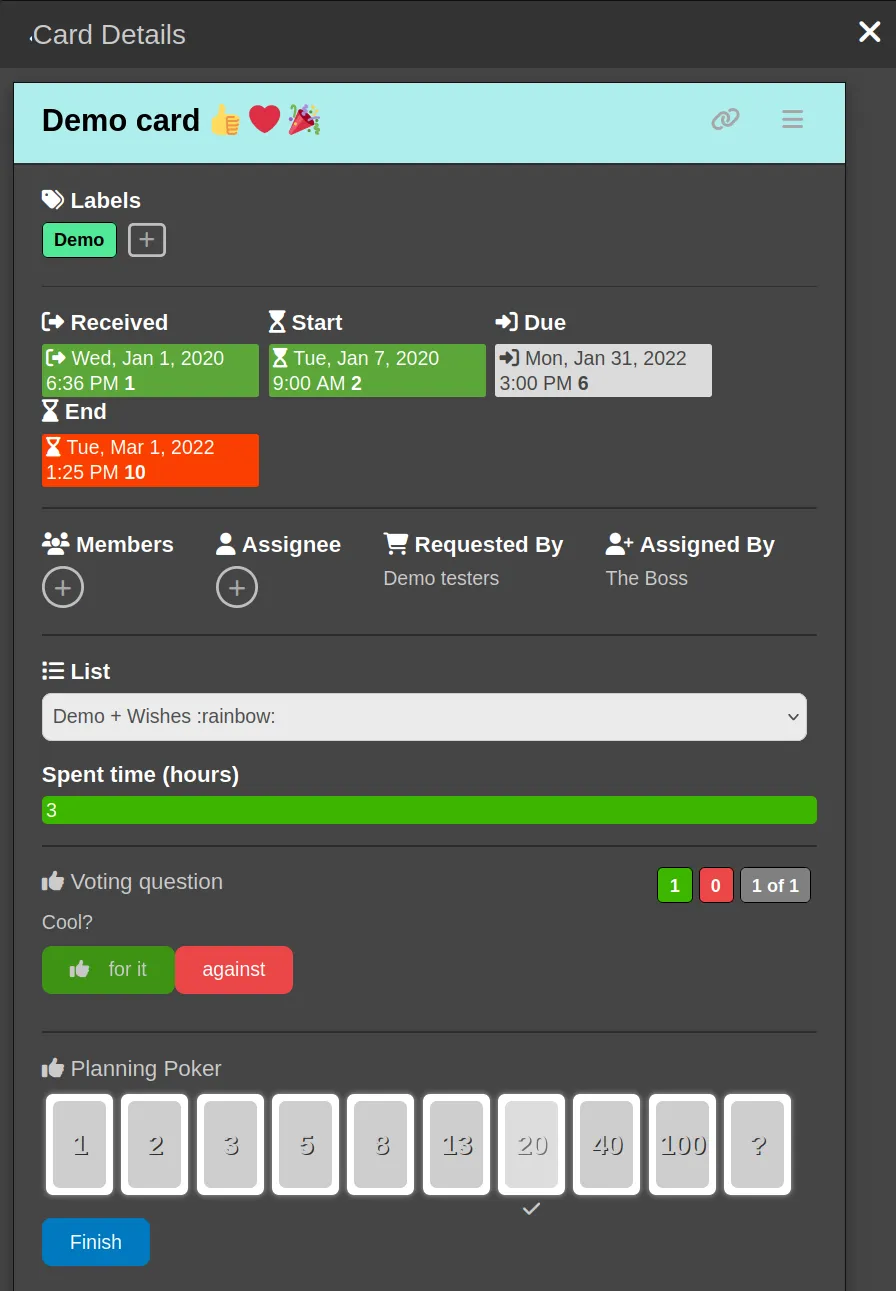
Task: Click the End hourglass icon heading
Action: [50, 411]
